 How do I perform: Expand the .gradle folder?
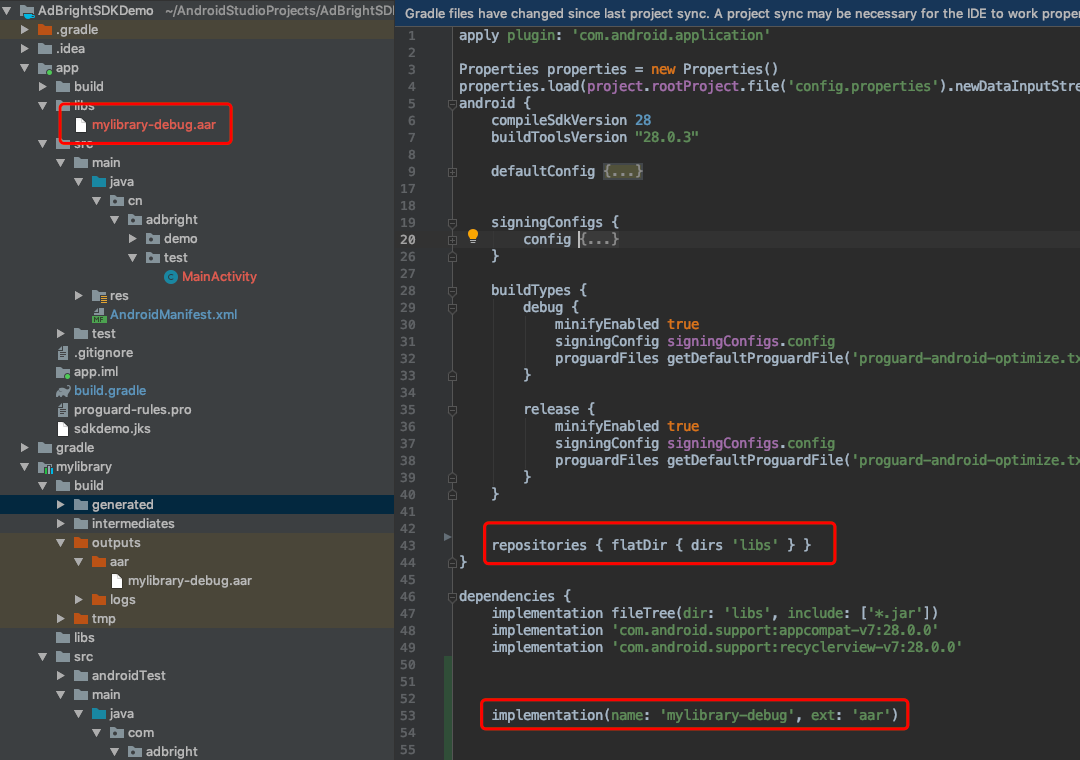pos(22,29)
